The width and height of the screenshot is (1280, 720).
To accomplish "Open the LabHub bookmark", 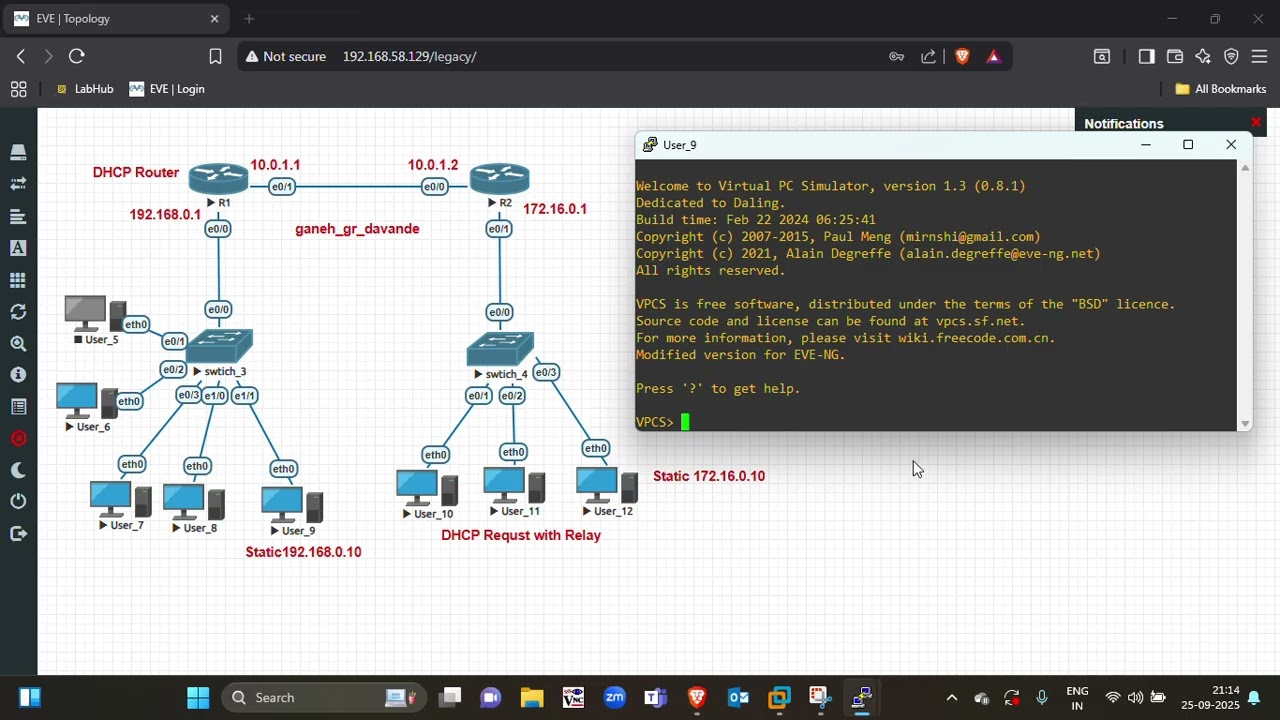I will [x=85, y=89].
